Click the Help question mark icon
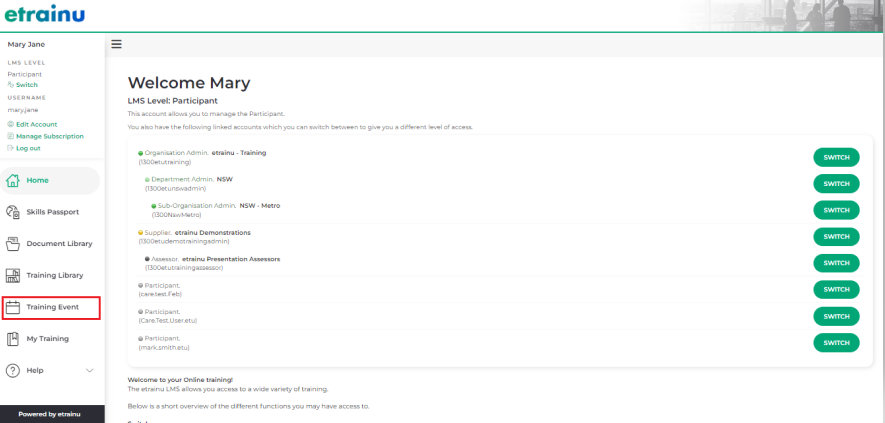This screenshot has height=423, width=885. [12, 370]
